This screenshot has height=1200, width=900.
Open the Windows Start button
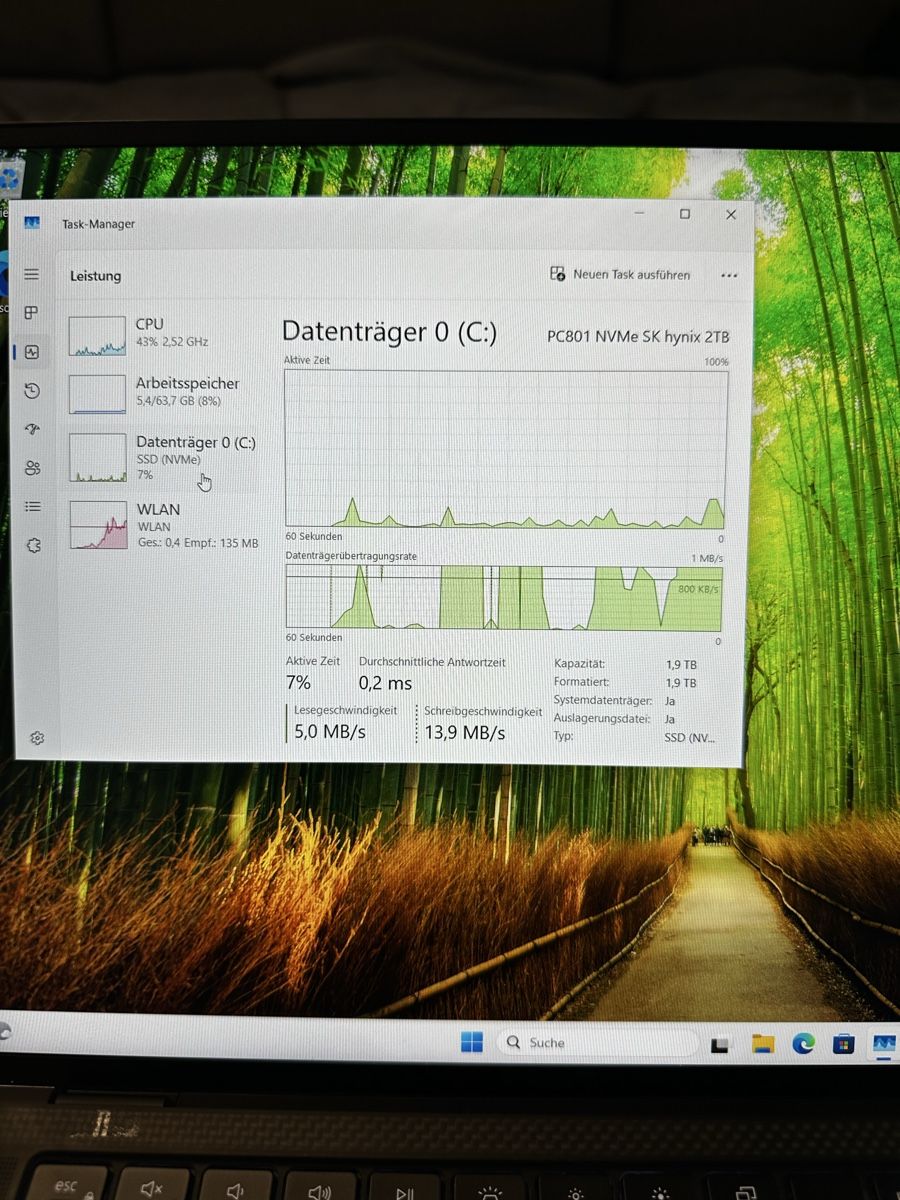pyautogui.click(x=472, y=1042)
